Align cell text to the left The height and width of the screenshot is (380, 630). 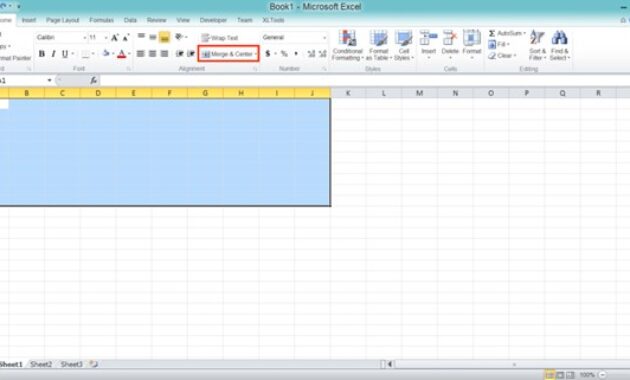click(140, 53)
